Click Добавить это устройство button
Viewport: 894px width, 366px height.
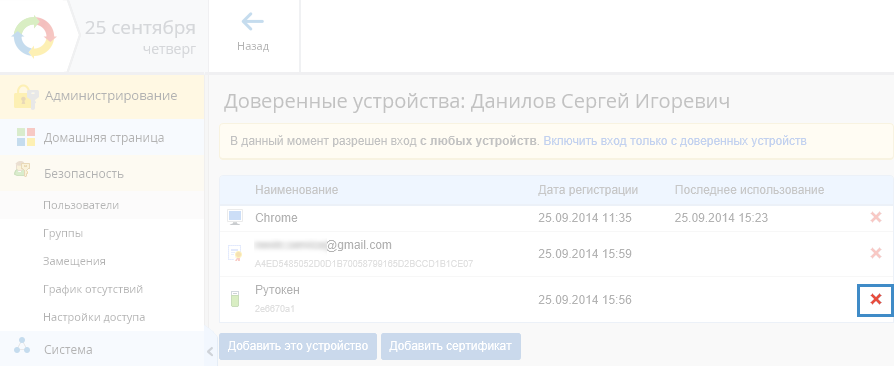click(298, 346)
